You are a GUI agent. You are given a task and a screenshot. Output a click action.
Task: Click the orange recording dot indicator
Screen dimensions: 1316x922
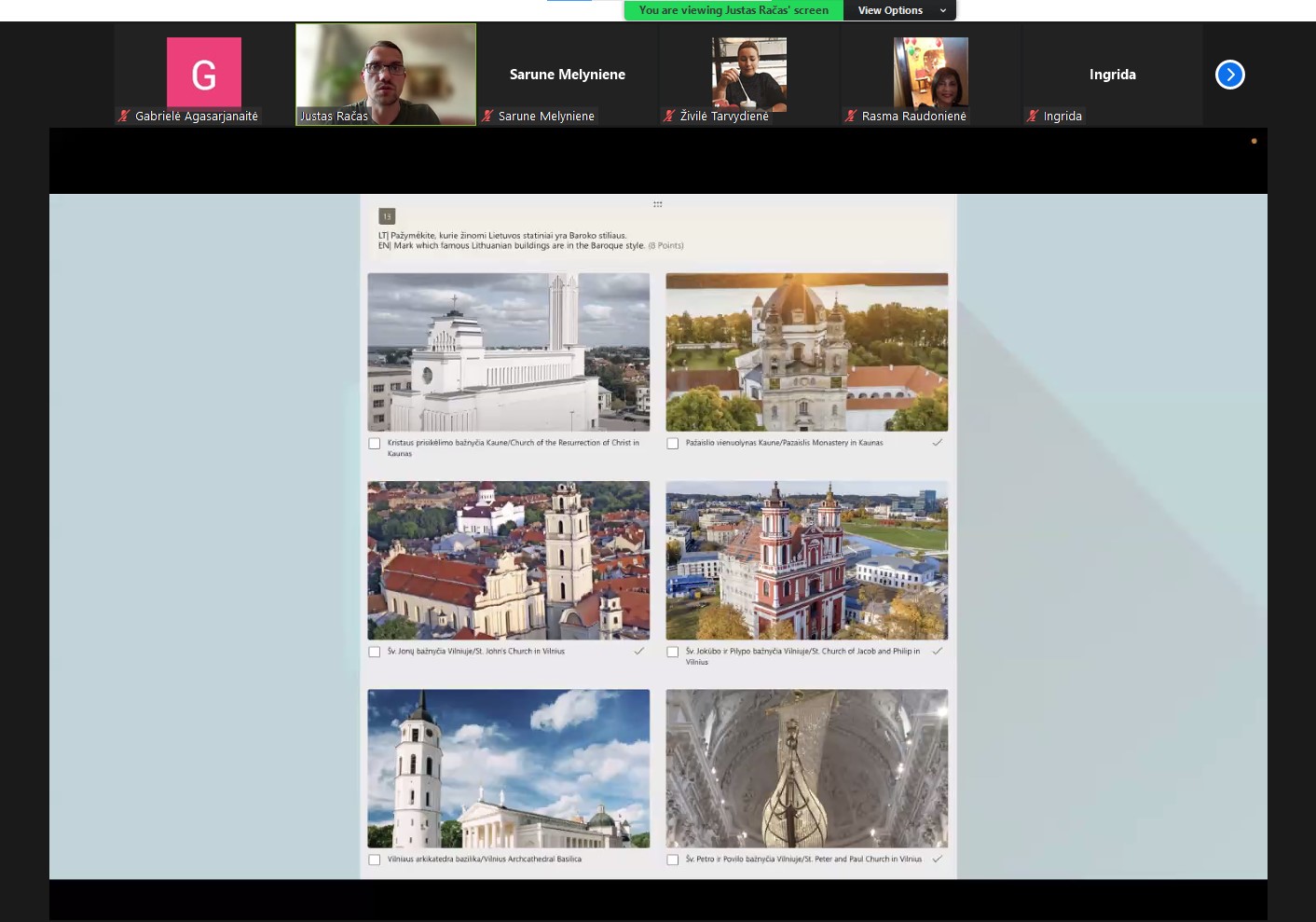coord(1254,141)
